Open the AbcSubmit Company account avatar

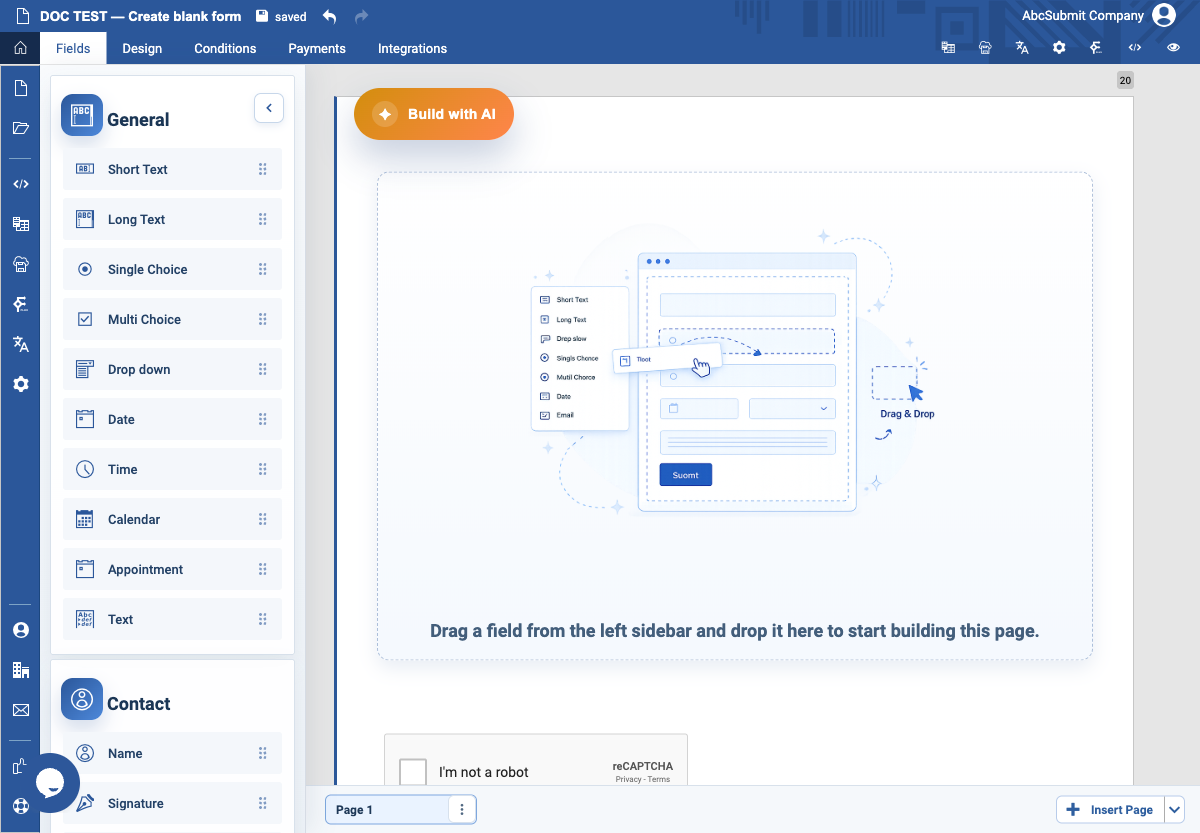(x=1163, y=15)
